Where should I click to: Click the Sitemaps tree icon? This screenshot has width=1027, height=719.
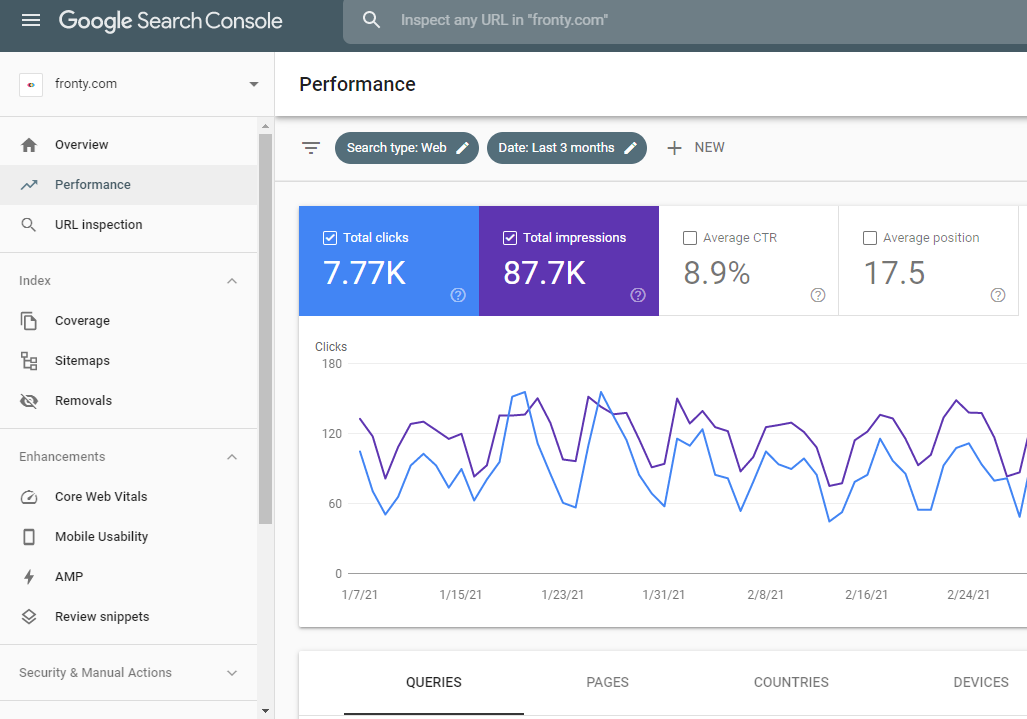(29, 361)
